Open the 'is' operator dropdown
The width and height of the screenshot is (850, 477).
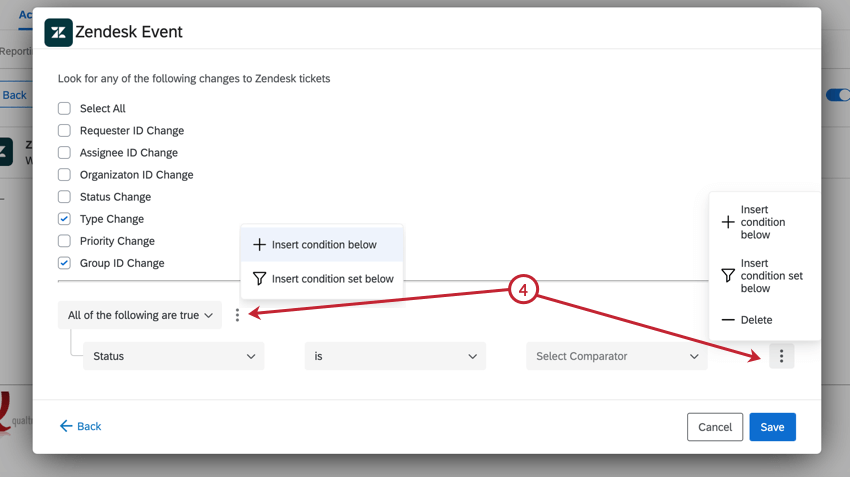click(x=395, y=356)
